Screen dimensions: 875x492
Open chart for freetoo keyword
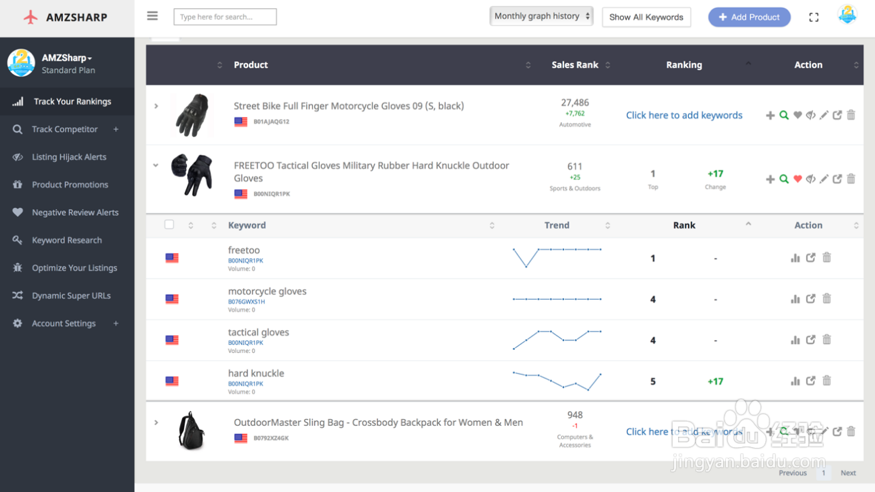(x=795, y=258)
